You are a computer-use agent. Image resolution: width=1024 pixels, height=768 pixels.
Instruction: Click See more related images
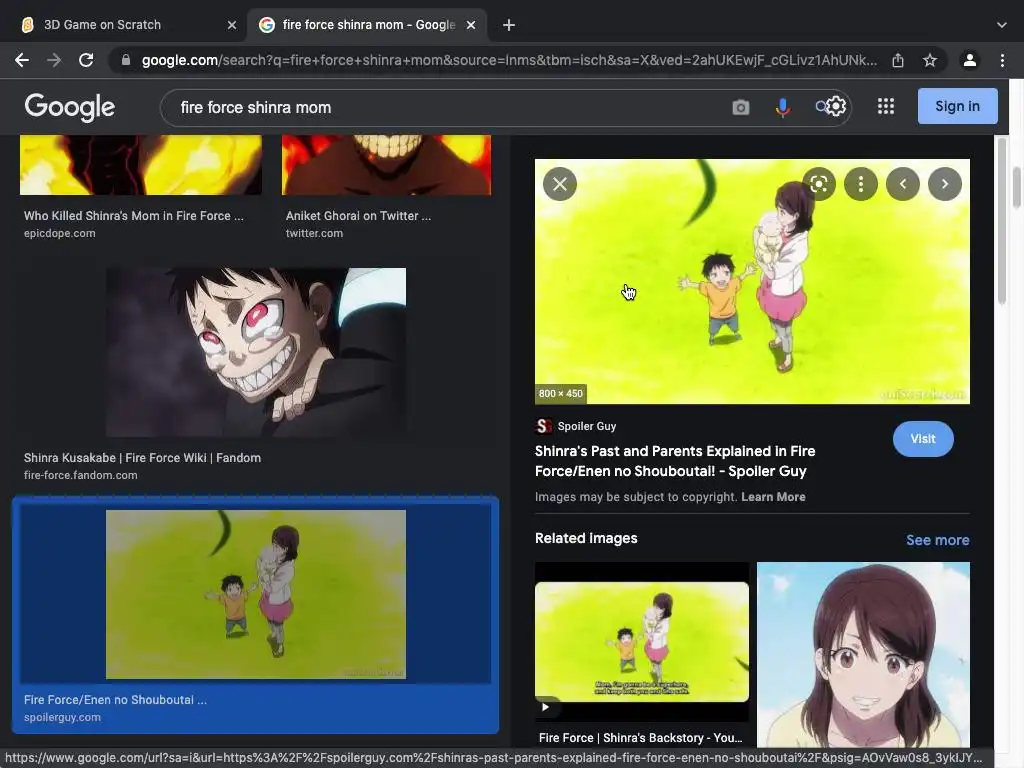tap(937, 540)
